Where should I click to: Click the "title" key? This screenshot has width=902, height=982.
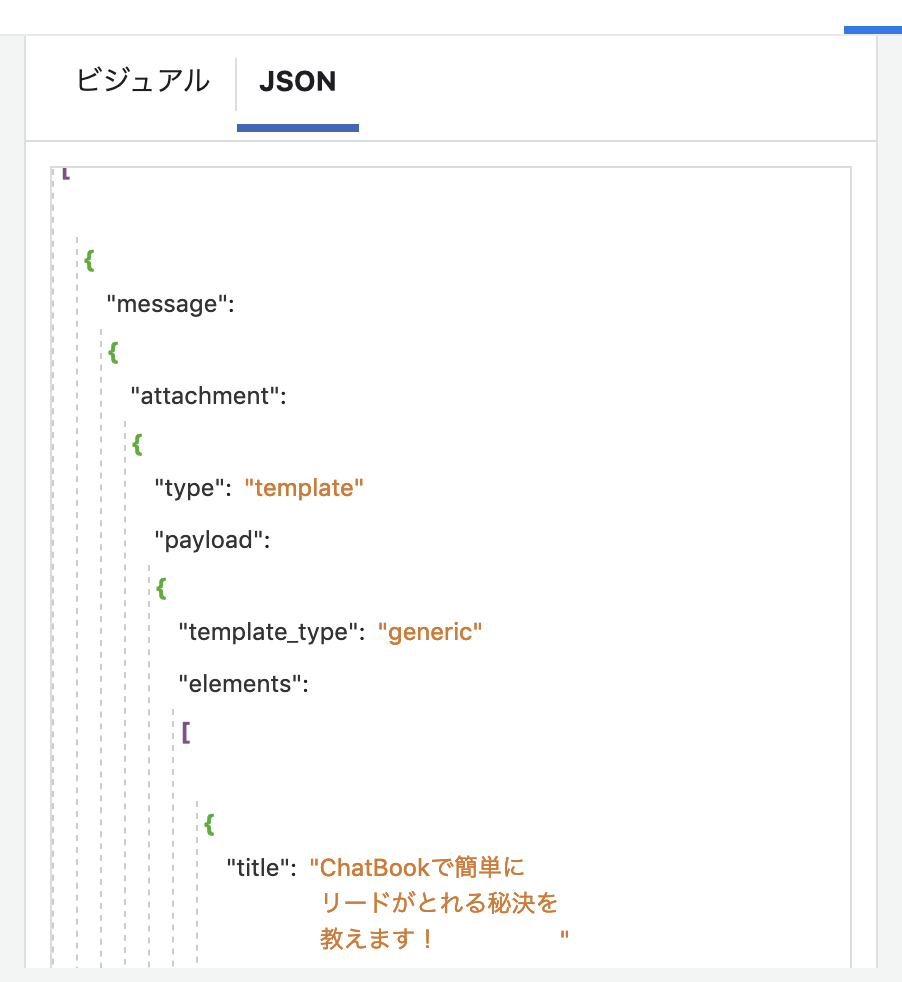[261, 868]
